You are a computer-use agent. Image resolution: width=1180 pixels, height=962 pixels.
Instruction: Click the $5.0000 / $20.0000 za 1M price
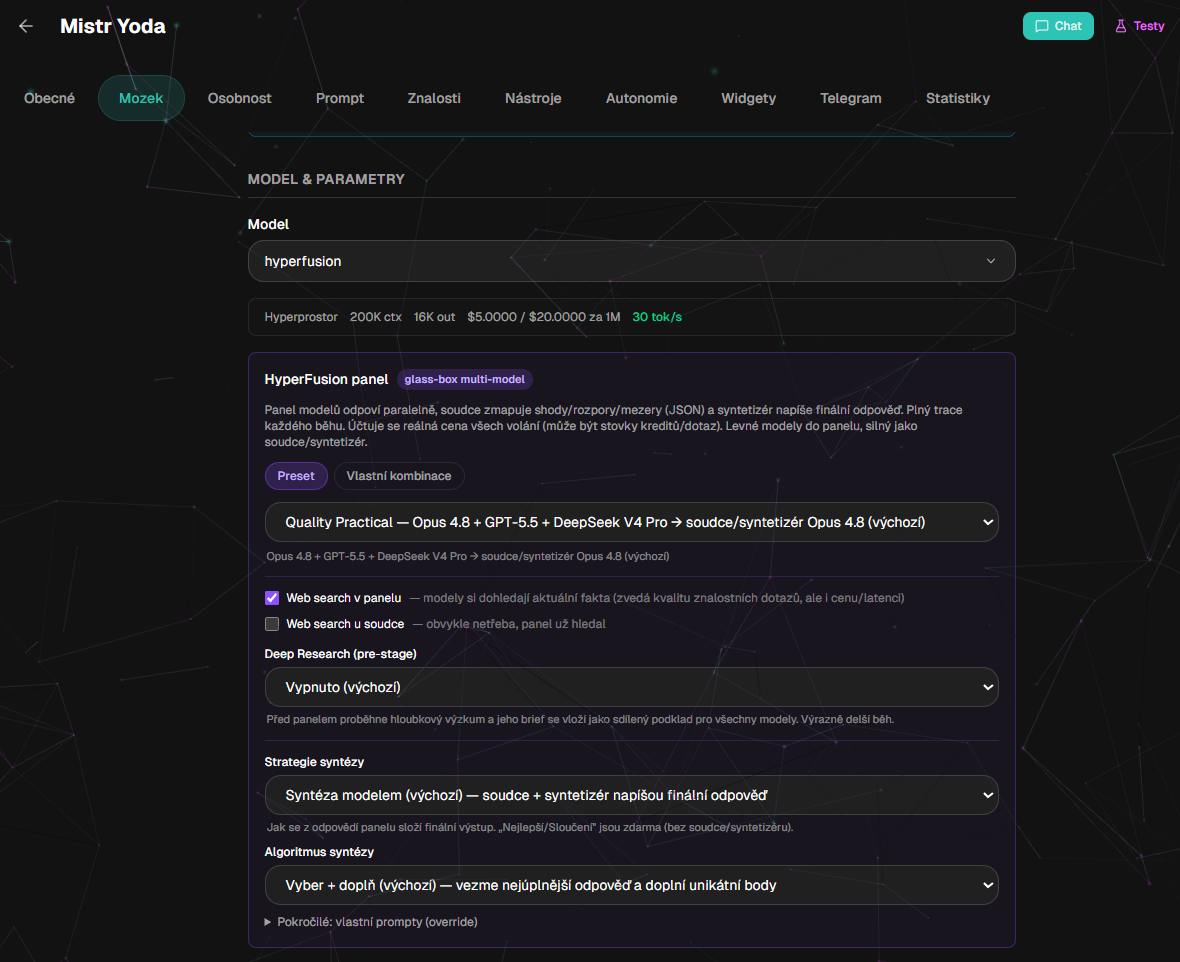point(543,317)
